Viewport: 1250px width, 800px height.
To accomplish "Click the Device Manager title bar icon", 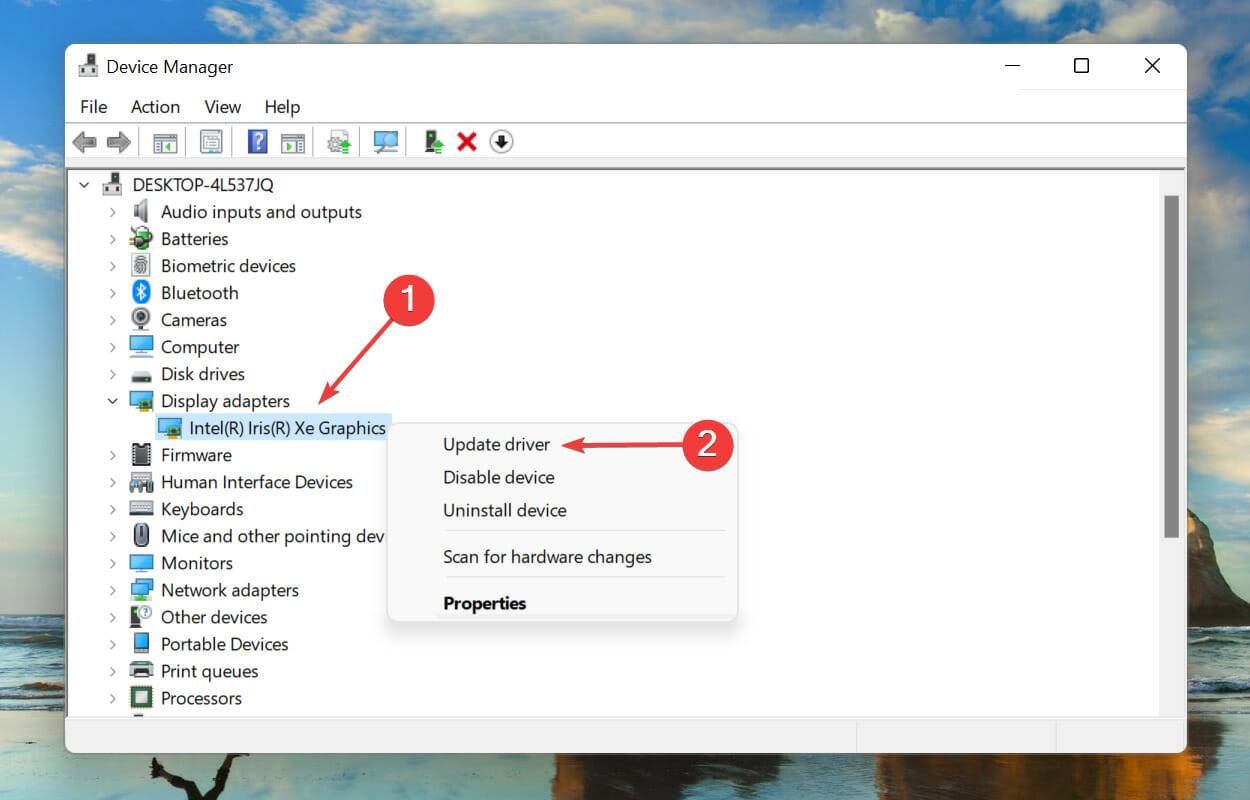I will pyautogui.click(x=89, y=67).
